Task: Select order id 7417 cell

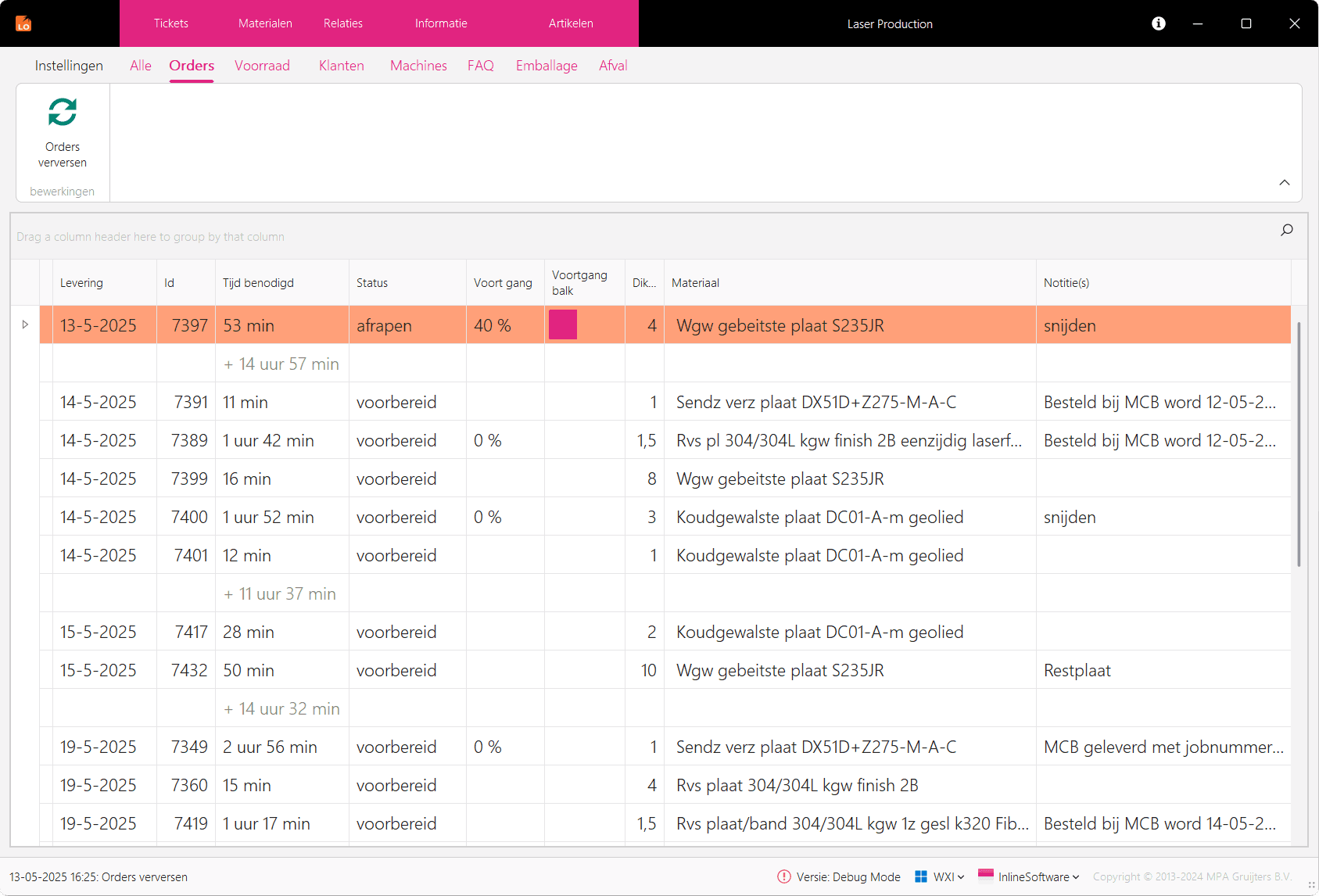Action: [x=186, y=632]
